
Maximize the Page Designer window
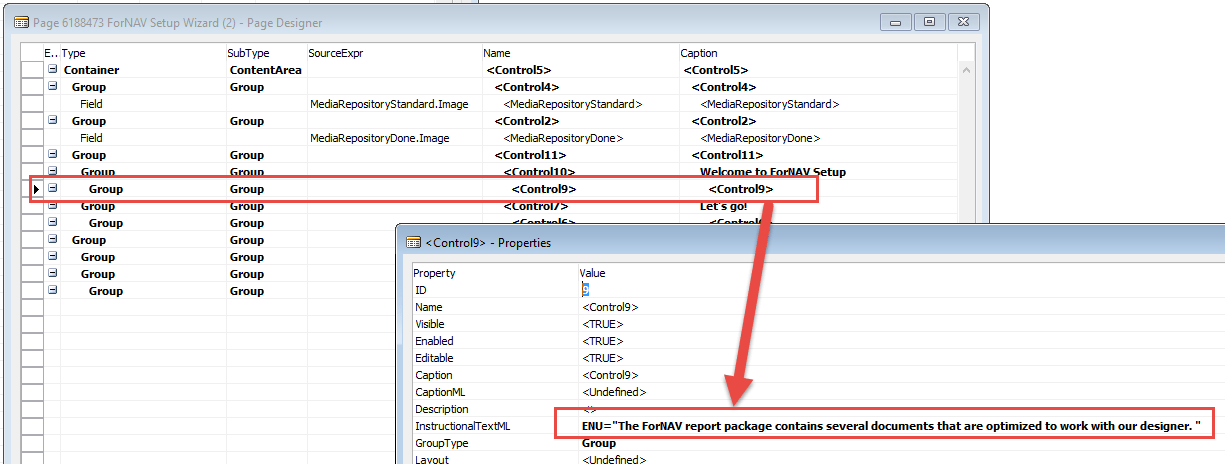pos(929,21)
